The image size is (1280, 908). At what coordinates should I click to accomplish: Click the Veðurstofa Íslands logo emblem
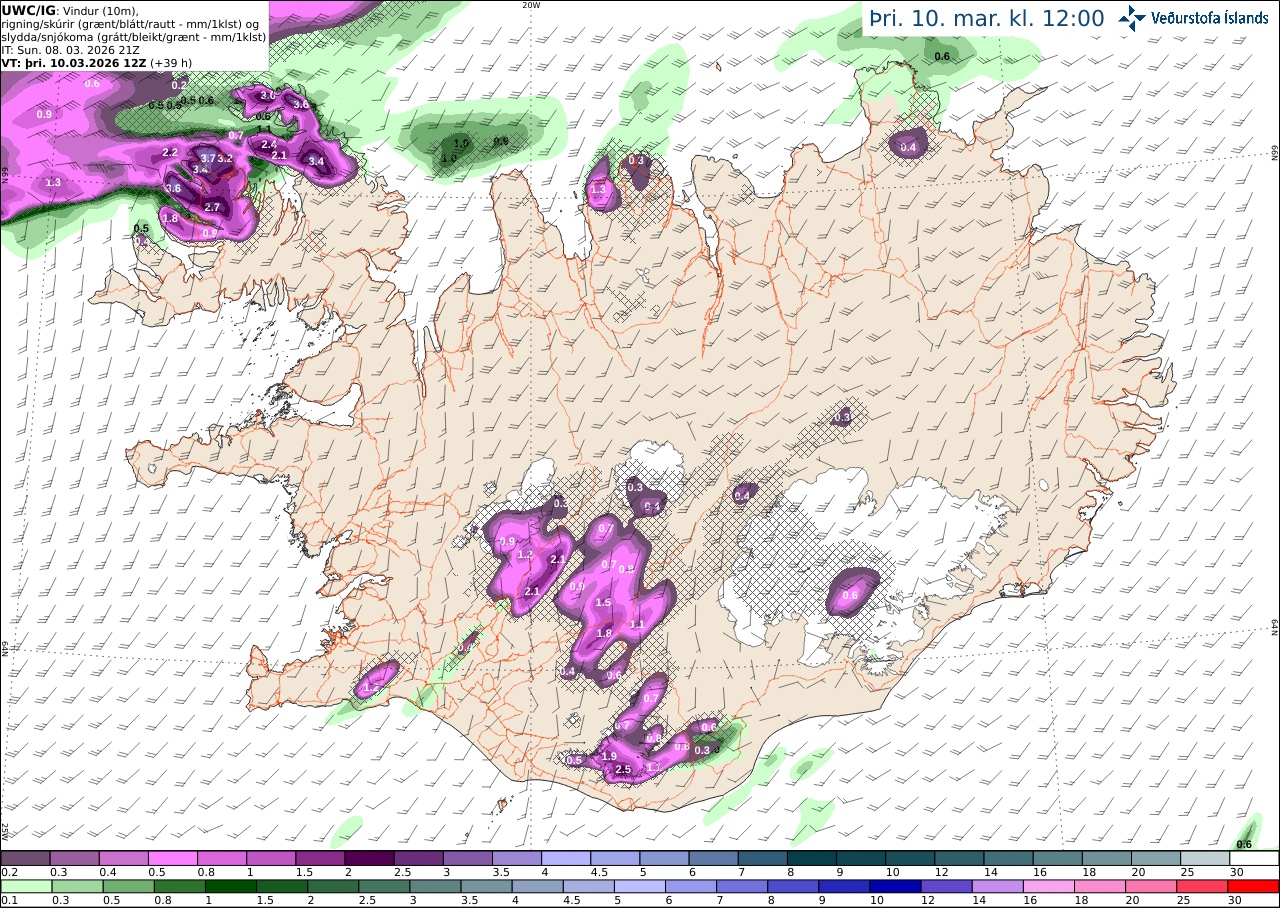1132,17
